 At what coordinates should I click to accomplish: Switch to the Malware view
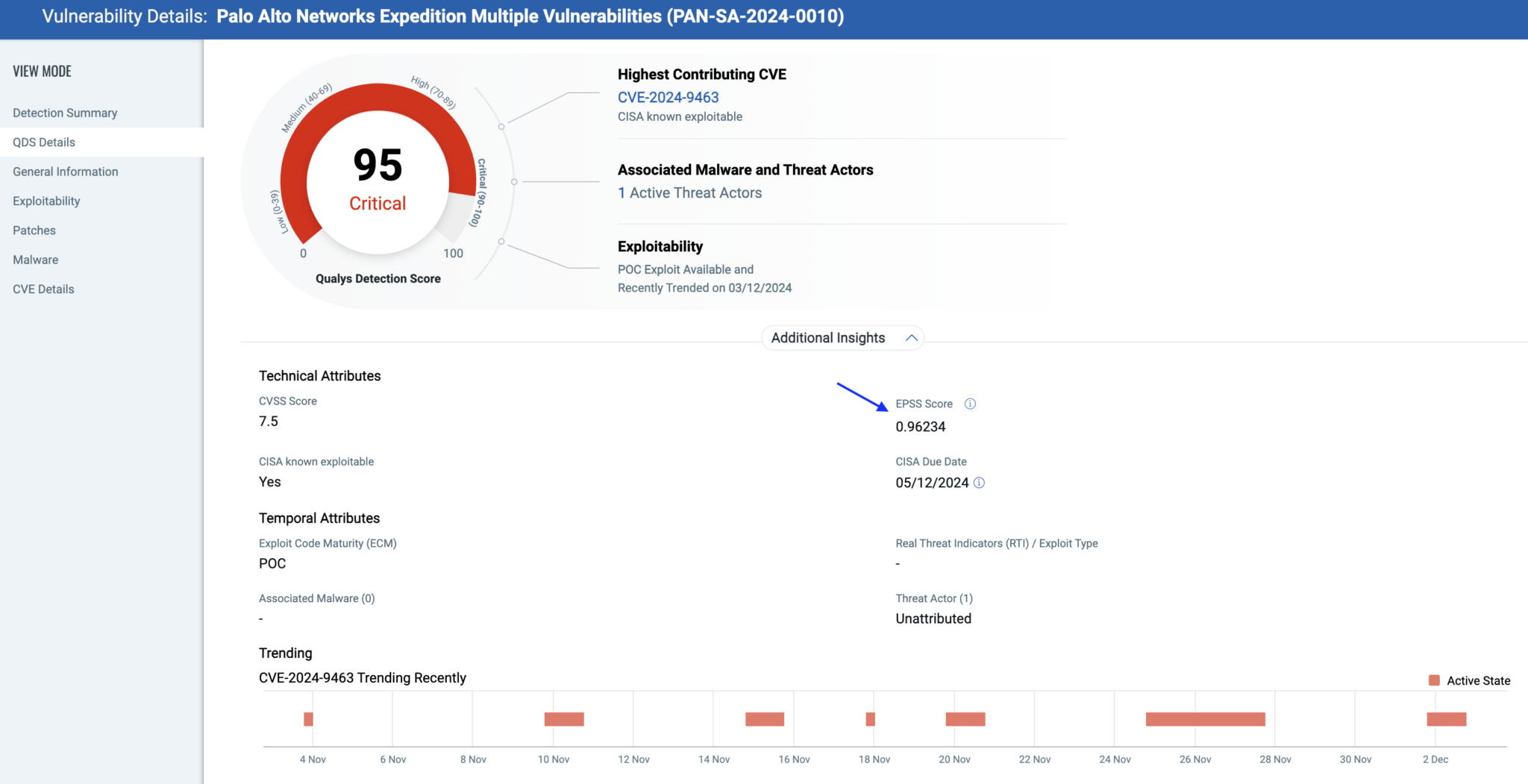[34, 259]
